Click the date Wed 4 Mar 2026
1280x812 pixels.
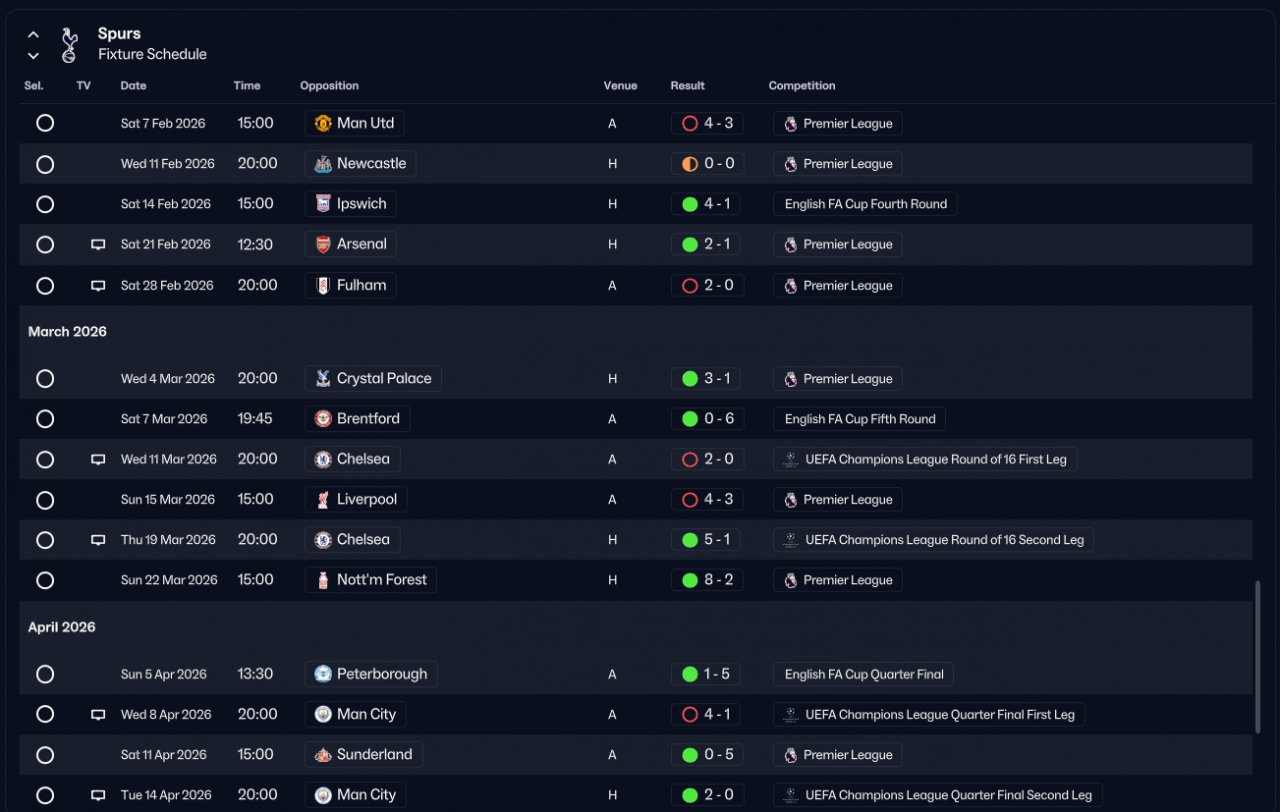click(168, 379)
